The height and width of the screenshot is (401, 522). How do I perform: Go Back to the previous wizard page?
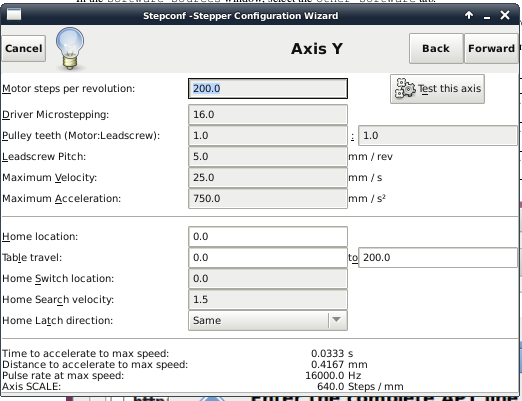click(x=436, y=48)
